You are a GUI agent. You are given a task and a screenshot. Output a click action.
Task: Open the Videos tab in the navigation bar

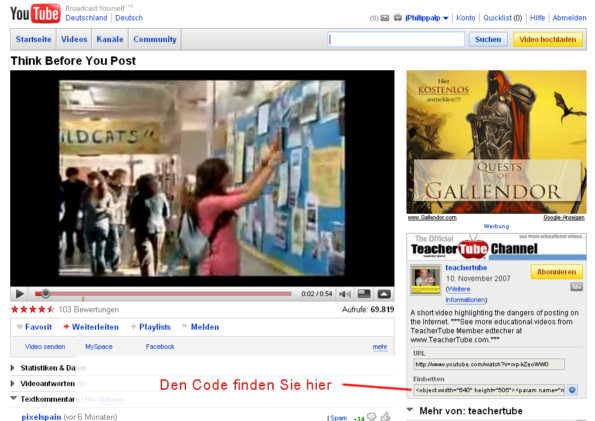click(74, 39)
